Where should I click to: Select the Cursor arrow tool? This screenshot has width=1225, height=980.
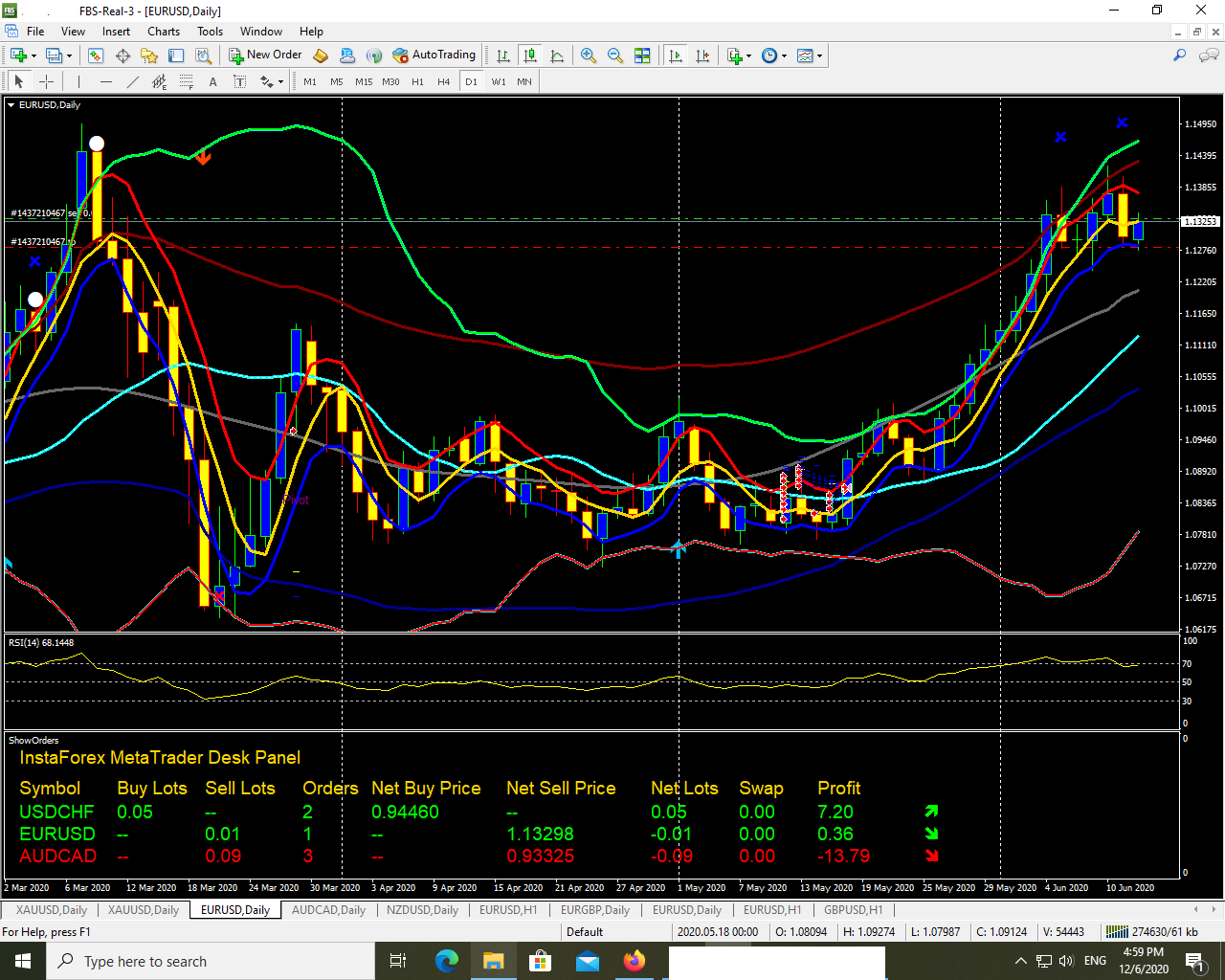pyautogui.click(x=18, y=81)
